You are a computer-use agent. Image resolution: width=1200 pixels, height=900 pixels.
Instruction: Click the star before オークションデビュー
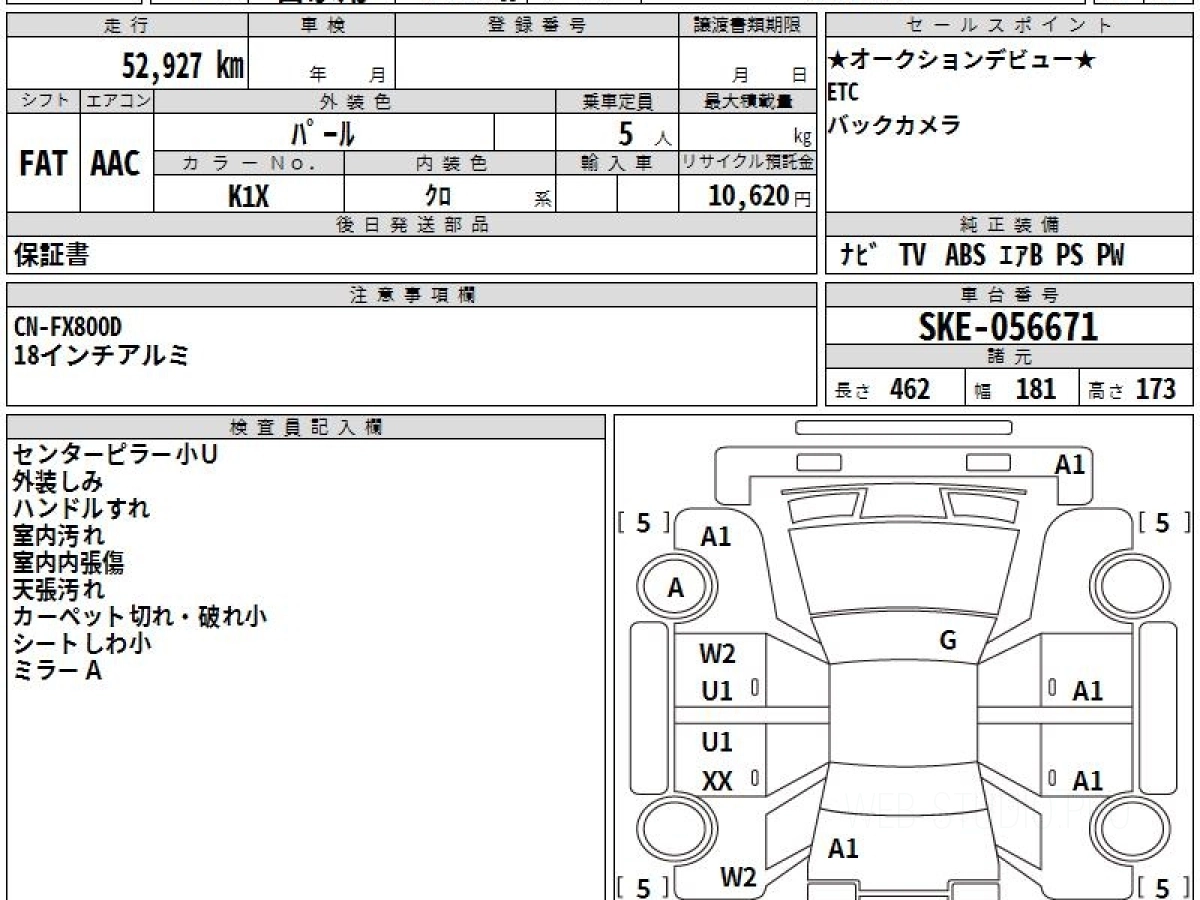[838, 61]
